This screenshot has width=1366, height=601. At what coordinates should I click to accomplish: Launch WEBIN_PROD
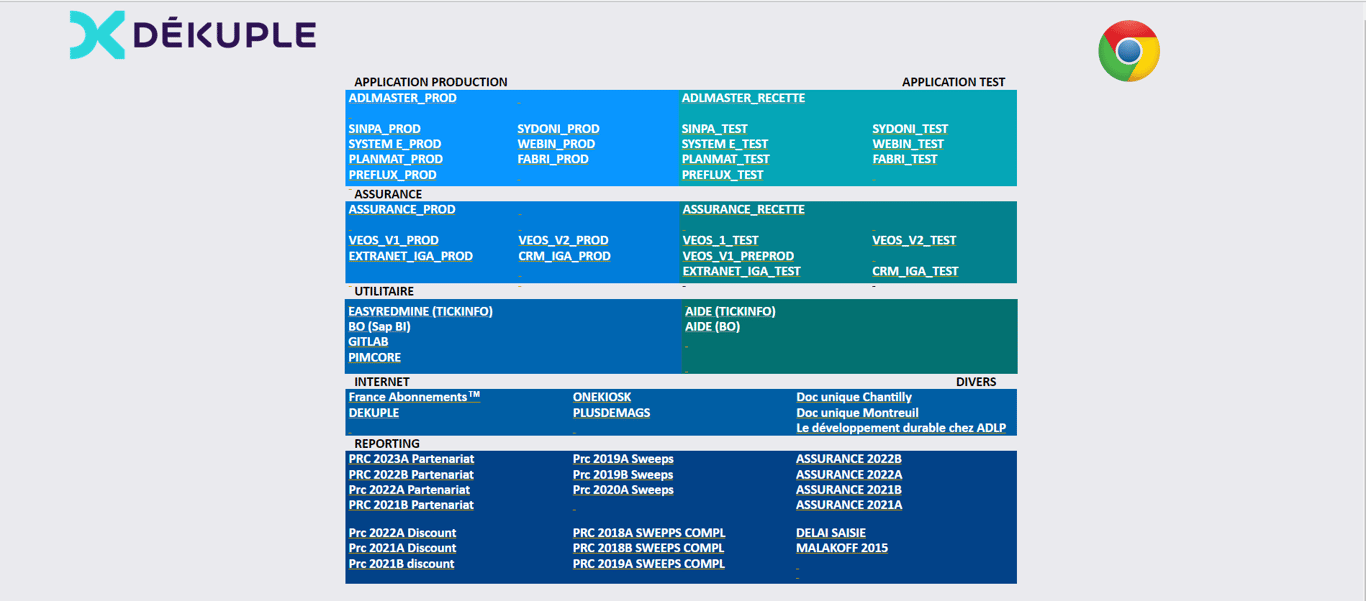[x=556, y=144]
